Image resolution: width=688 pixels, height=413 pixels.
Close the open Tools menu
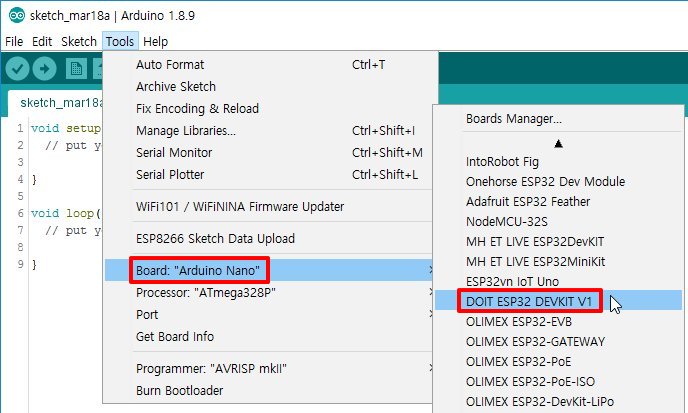(120, 42)
